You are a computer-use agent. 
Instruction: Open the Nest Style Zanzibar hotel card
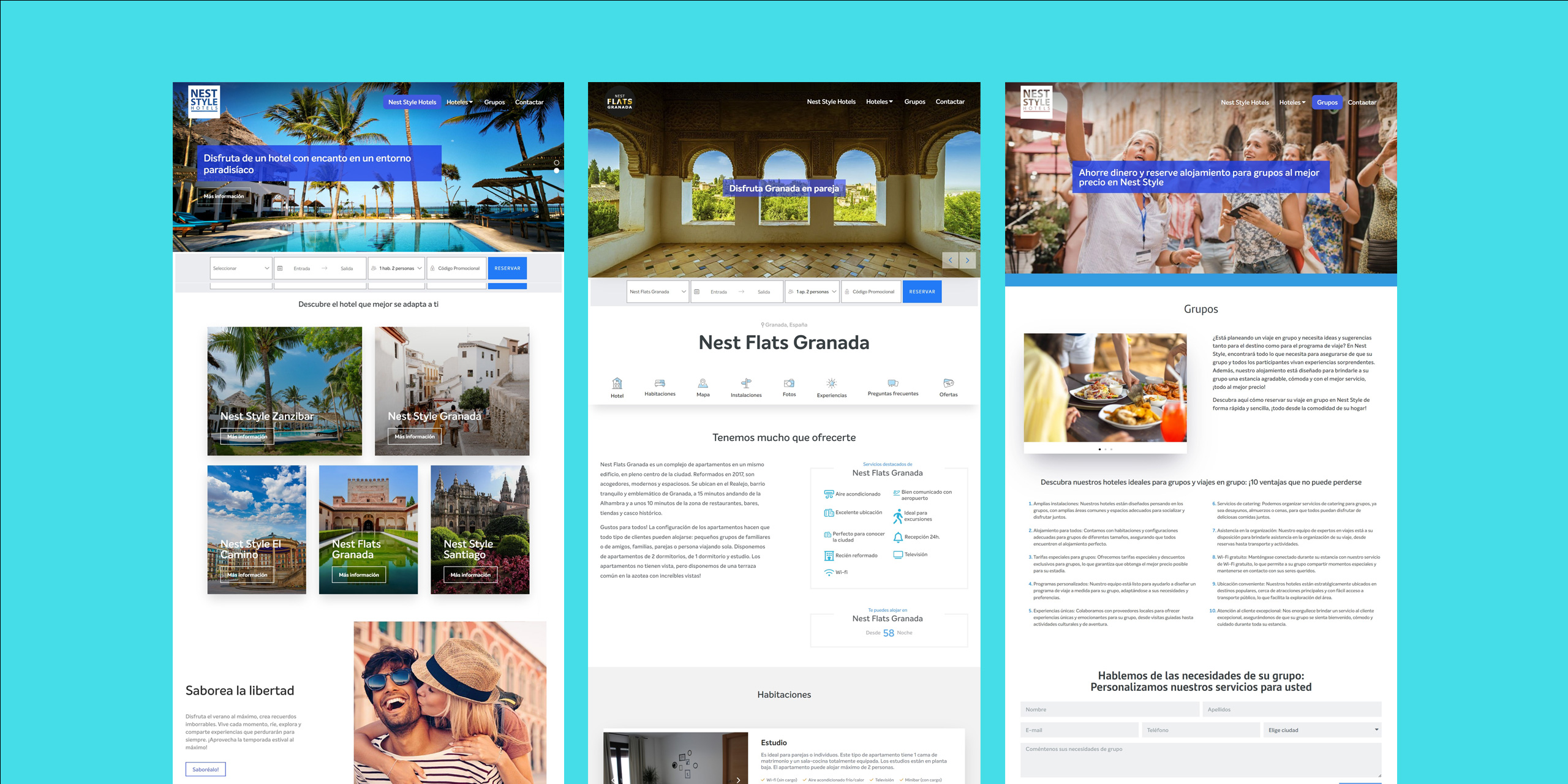click(x=284, y=391)
